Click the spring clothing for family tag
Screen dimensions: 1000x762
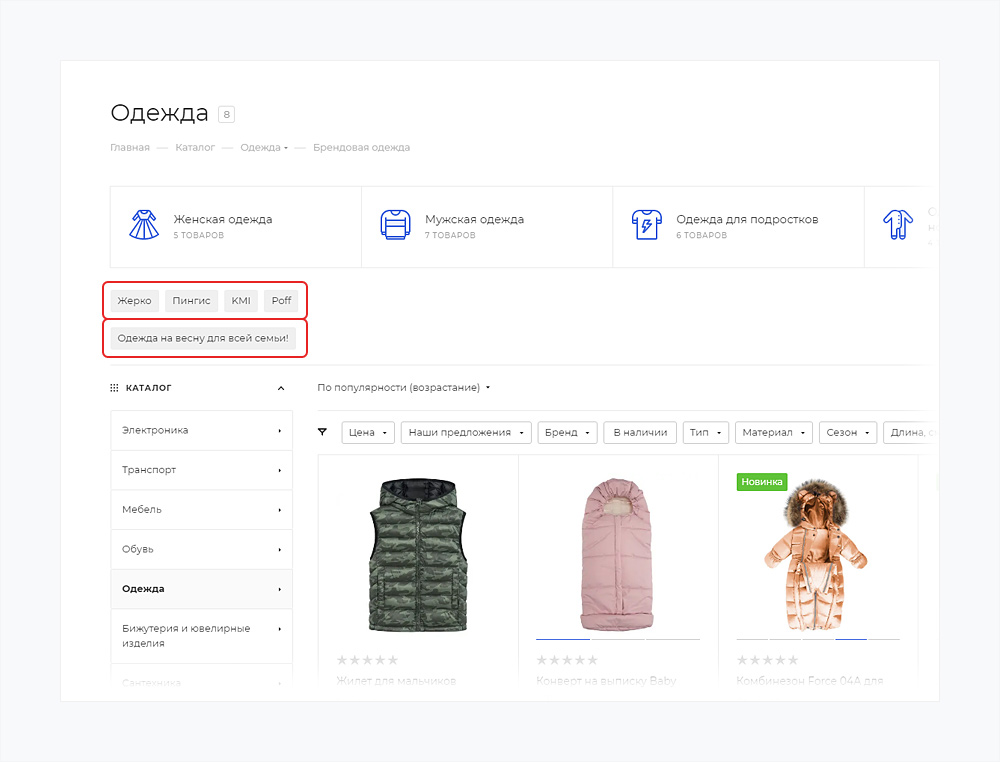[203, 338]
